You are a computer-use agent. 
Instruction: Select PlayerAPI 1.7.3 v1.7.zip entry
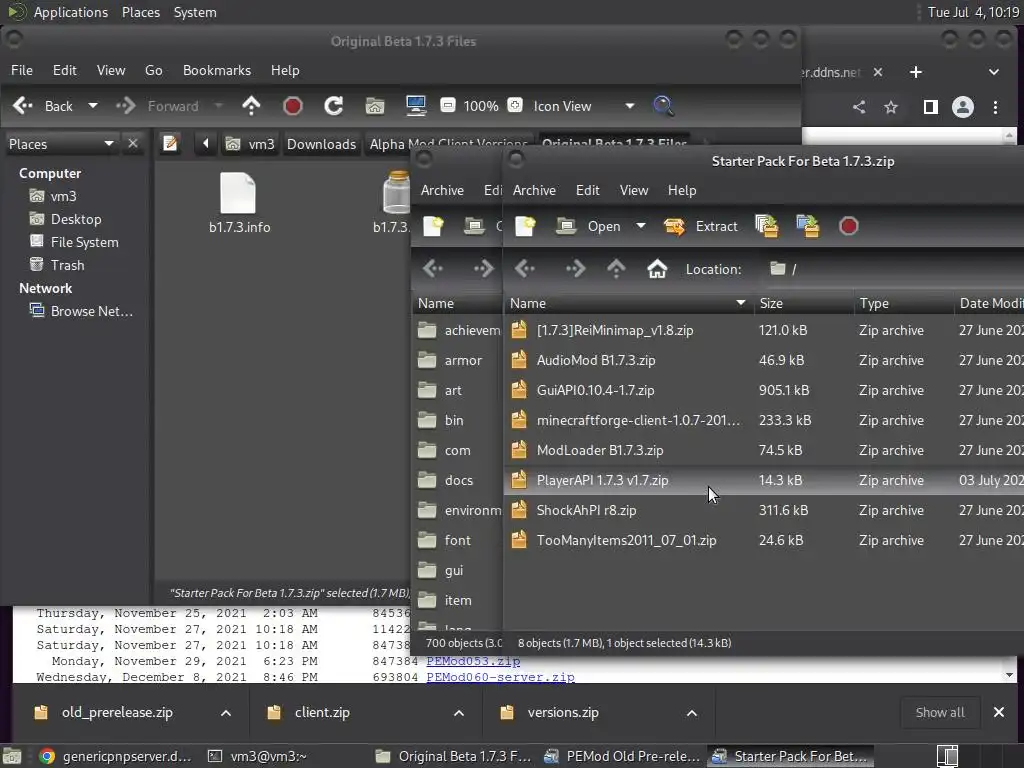point(764,481)
